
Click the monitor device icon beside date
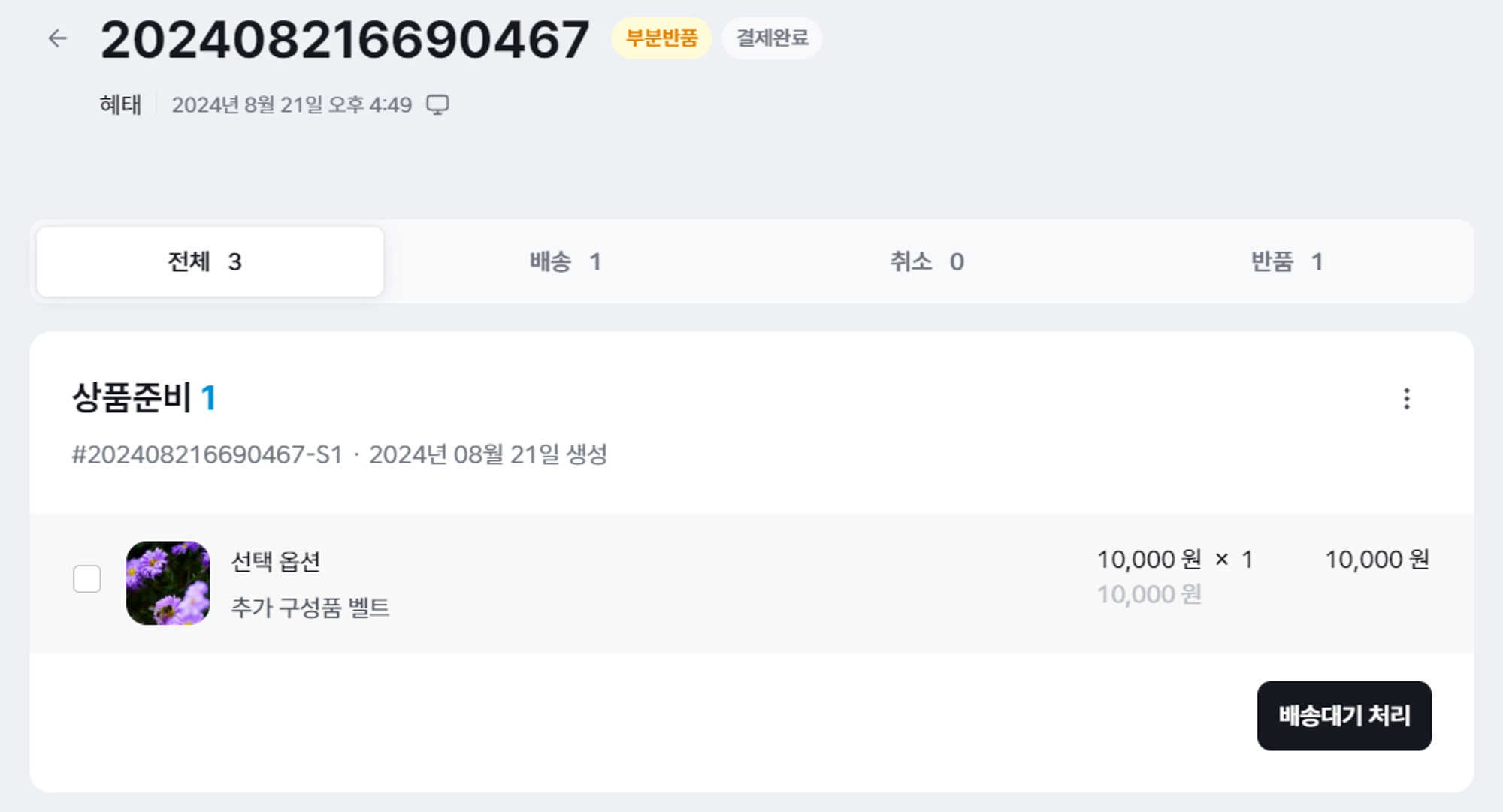[x=437, y=104]
